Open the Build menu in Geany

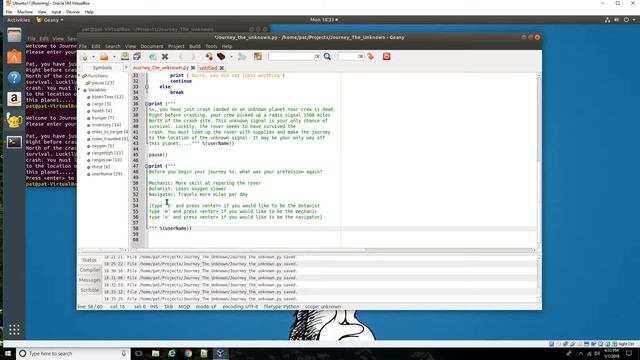click(195, 46)
